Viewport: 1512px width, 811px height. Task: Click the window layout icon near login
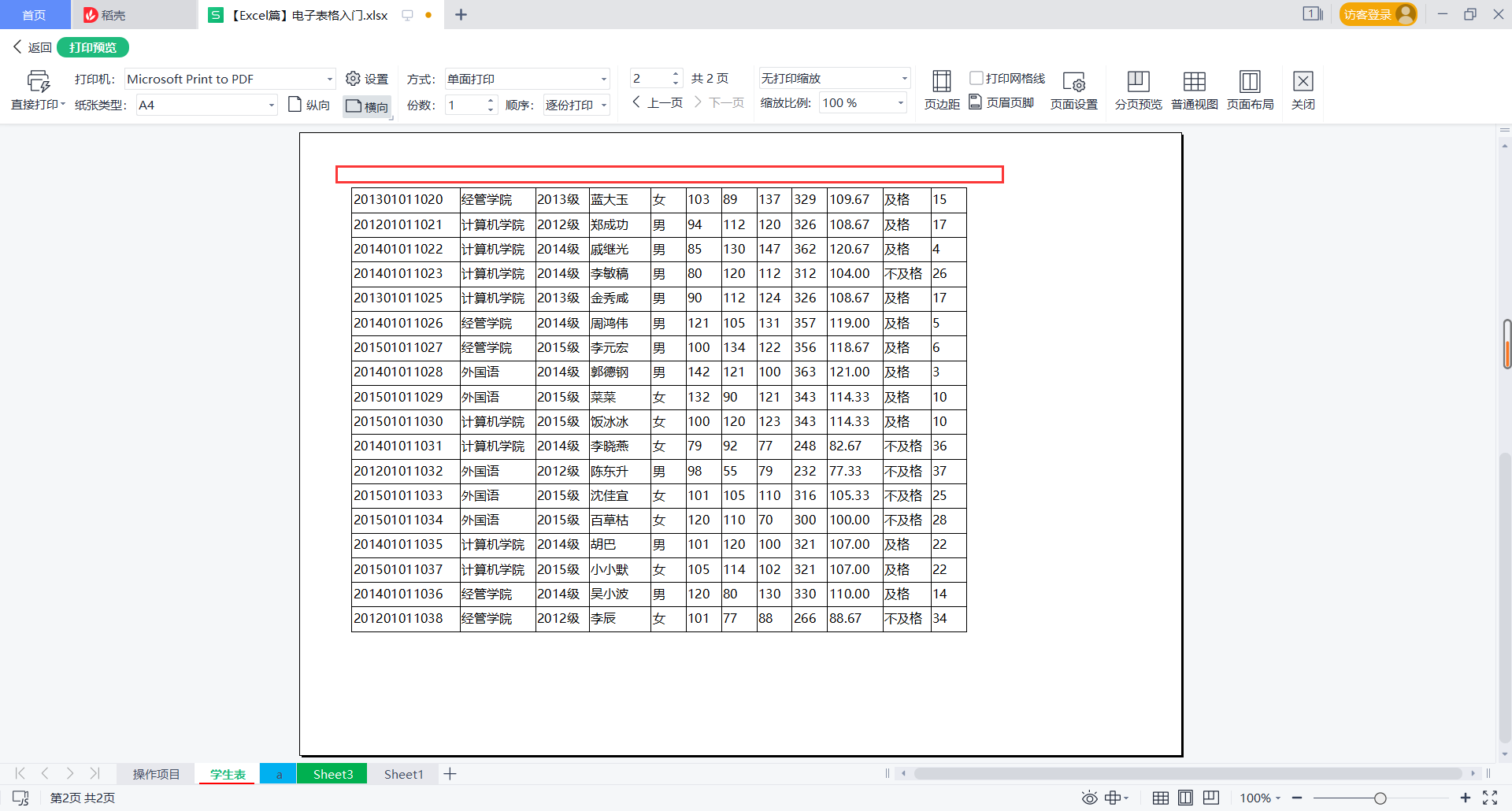(x=1312, y=14)
